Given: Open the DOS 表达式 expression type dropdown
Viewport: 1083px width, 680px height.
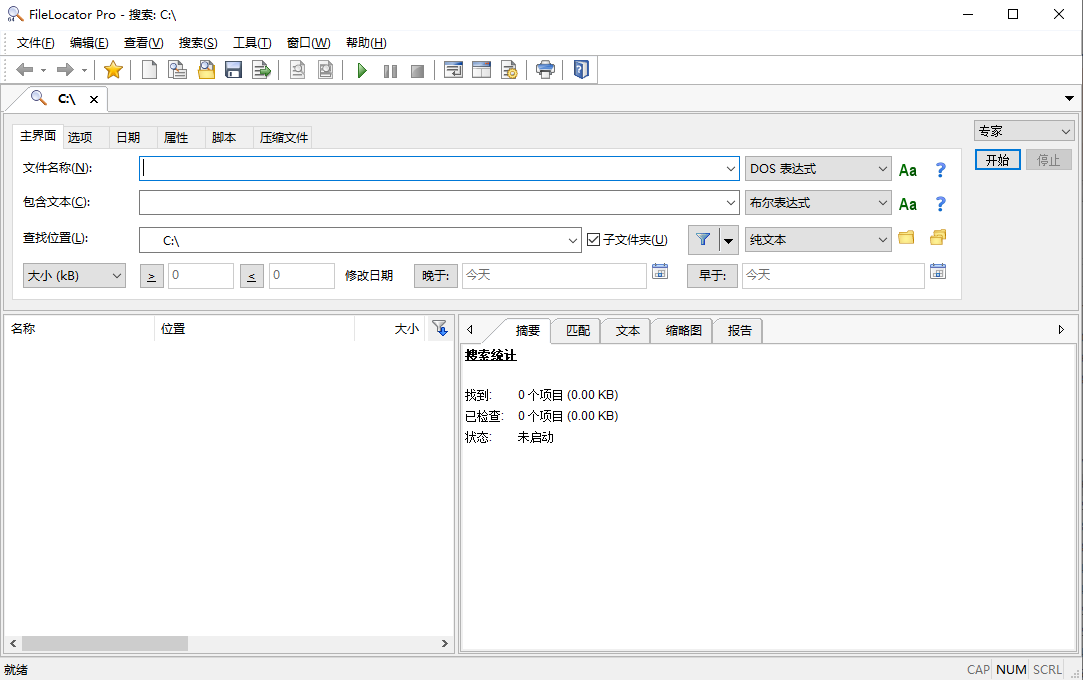Looking at the screenshot, I should coord(818,169).
